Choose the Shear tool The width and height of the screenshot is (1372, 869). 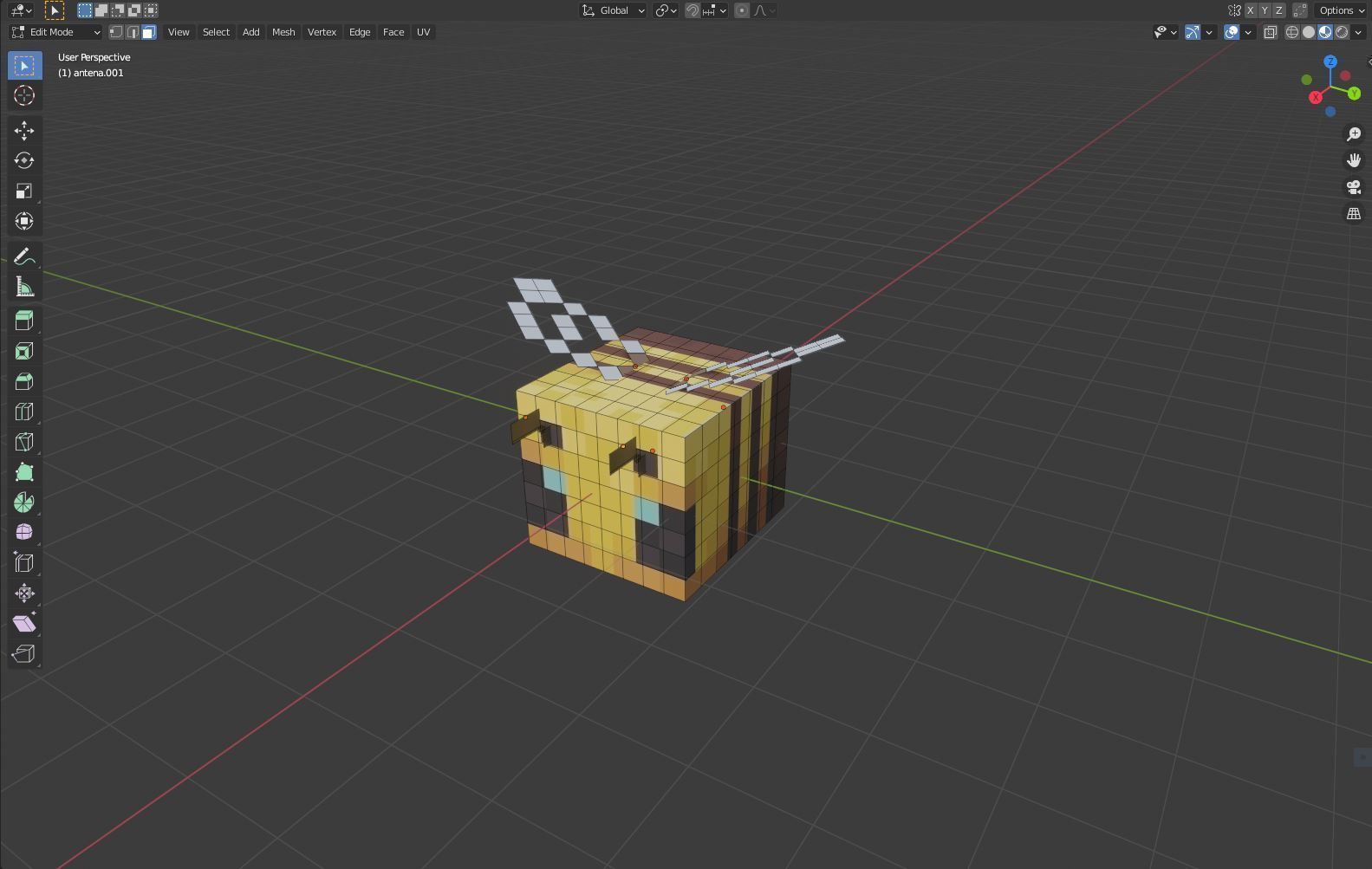[x=24, y=623]
